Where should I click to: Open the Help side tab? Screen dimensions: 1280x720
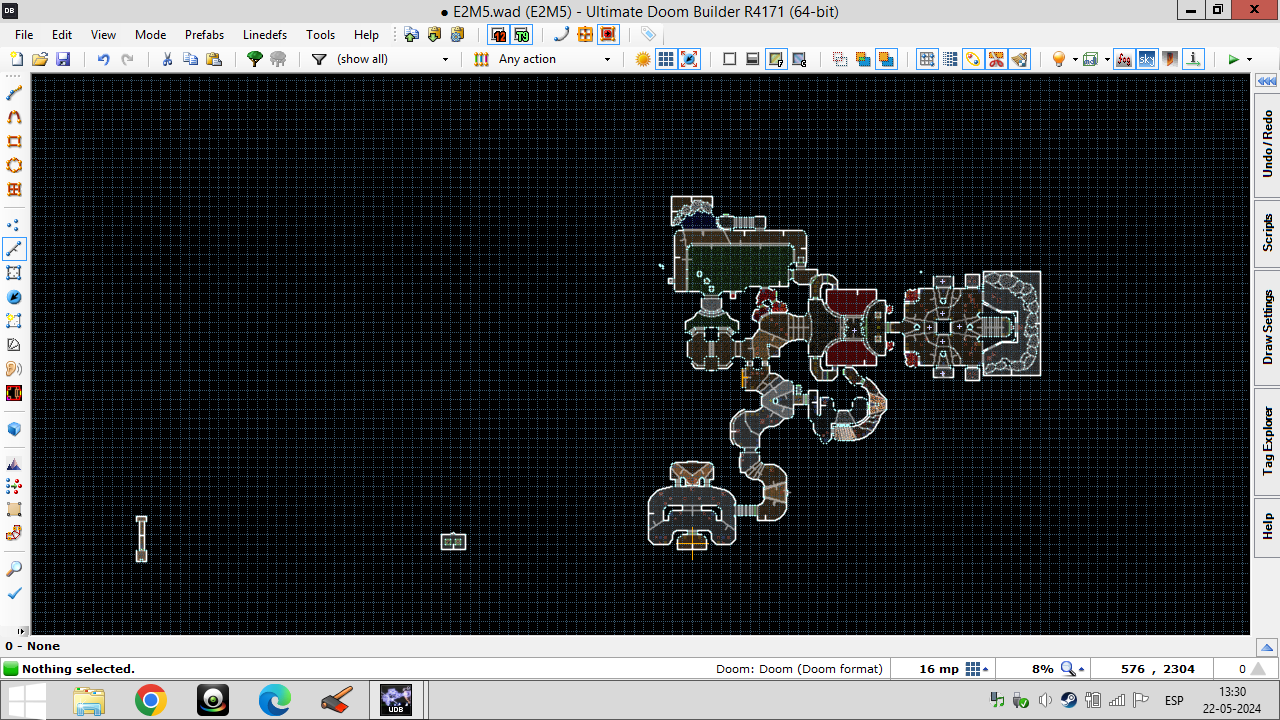pos(1267,526)
